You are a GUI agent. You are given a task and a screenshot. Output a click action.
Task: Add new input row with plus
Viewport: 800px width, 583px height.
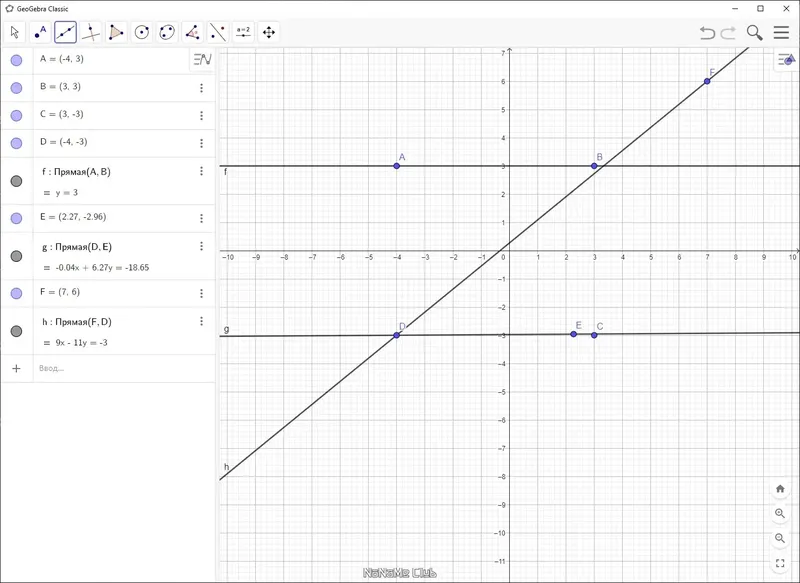pyautogui.click(x=16, y=368)
